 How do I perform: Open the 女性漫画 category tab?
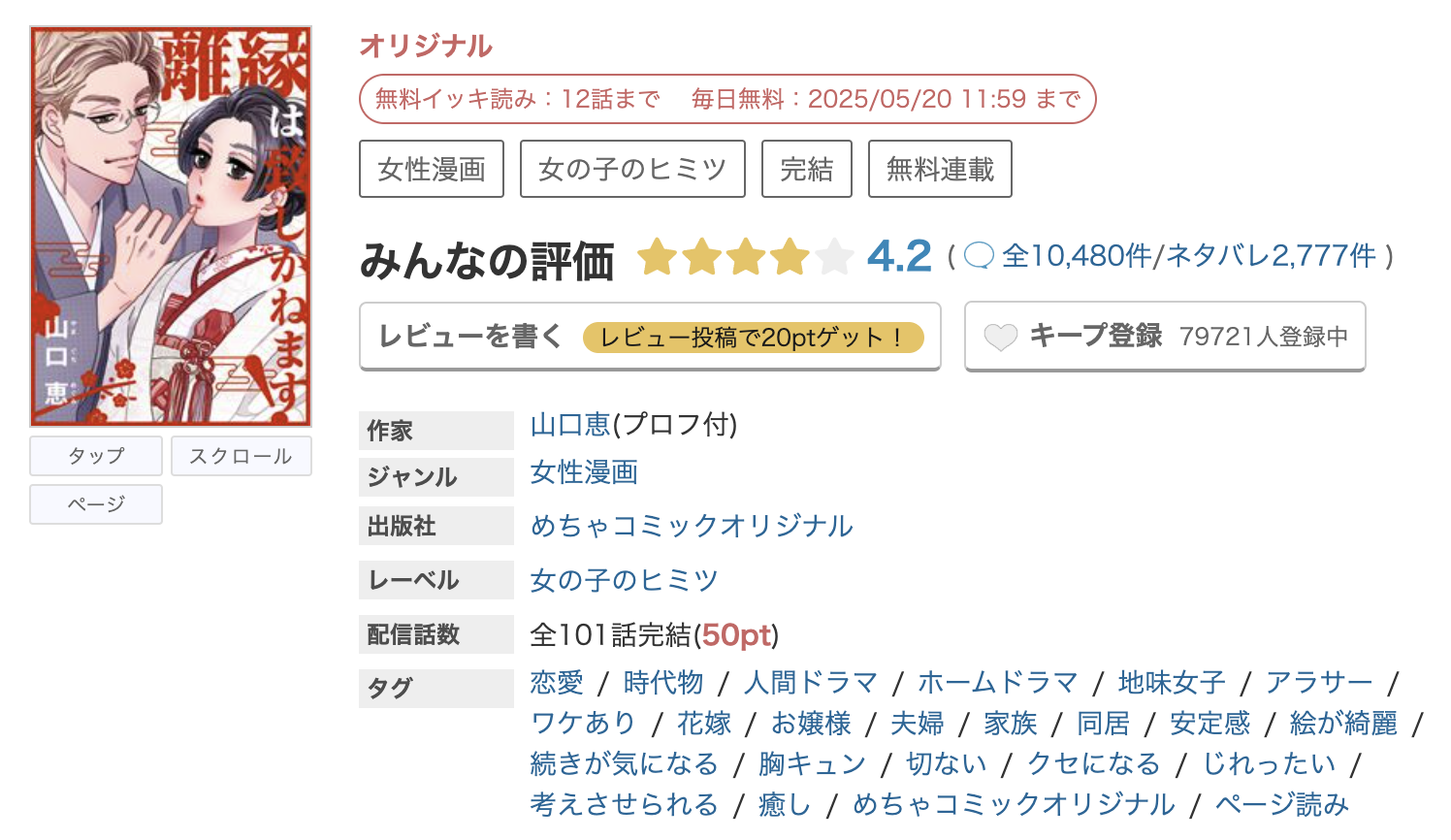tap(432, 168)
